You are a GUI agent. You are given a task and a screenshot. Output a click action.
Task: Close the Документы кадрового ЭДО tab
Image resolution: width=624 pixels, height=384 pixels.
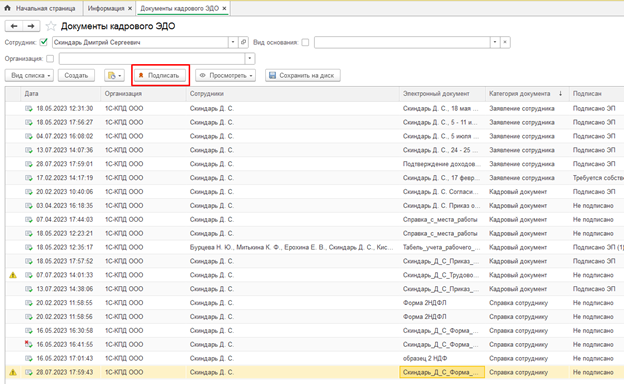click(224, 8)
